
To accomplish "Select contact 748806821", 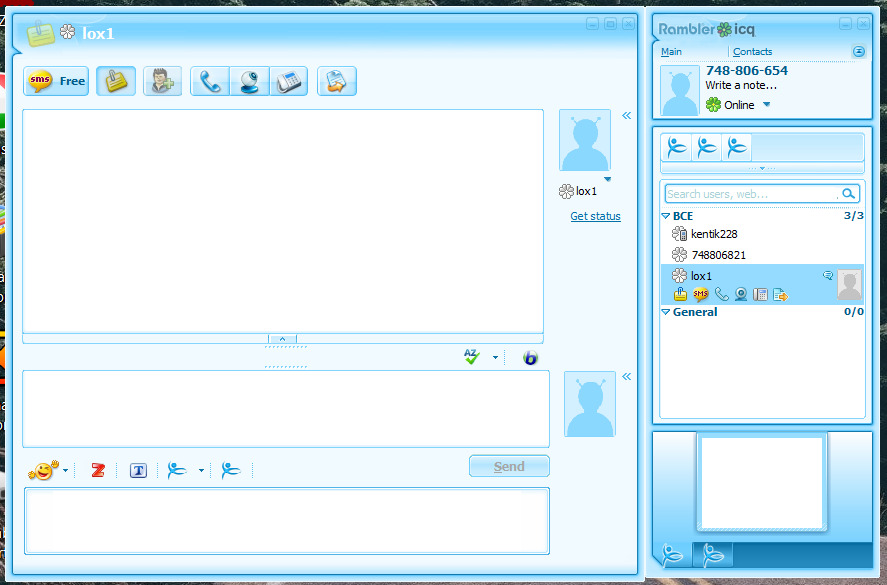I will [x=762, y=255].
